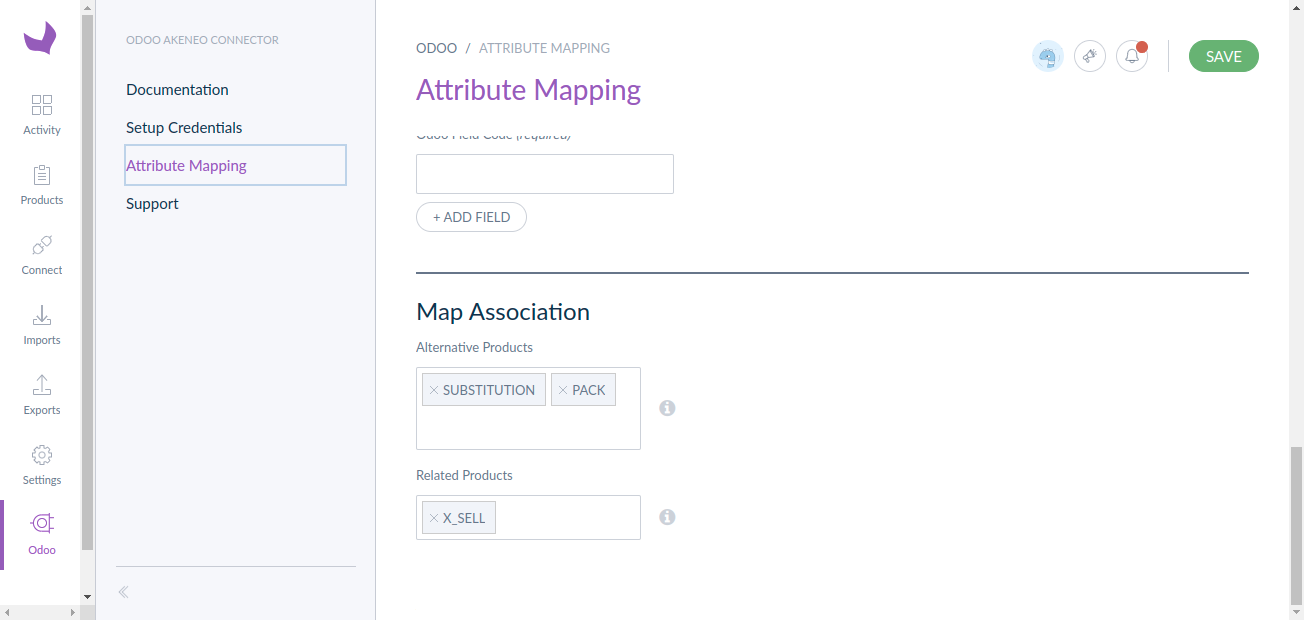The image size is (1304, 620).
Task: Open the Setup Credentials menu item
Action: [x=184, y=128]
